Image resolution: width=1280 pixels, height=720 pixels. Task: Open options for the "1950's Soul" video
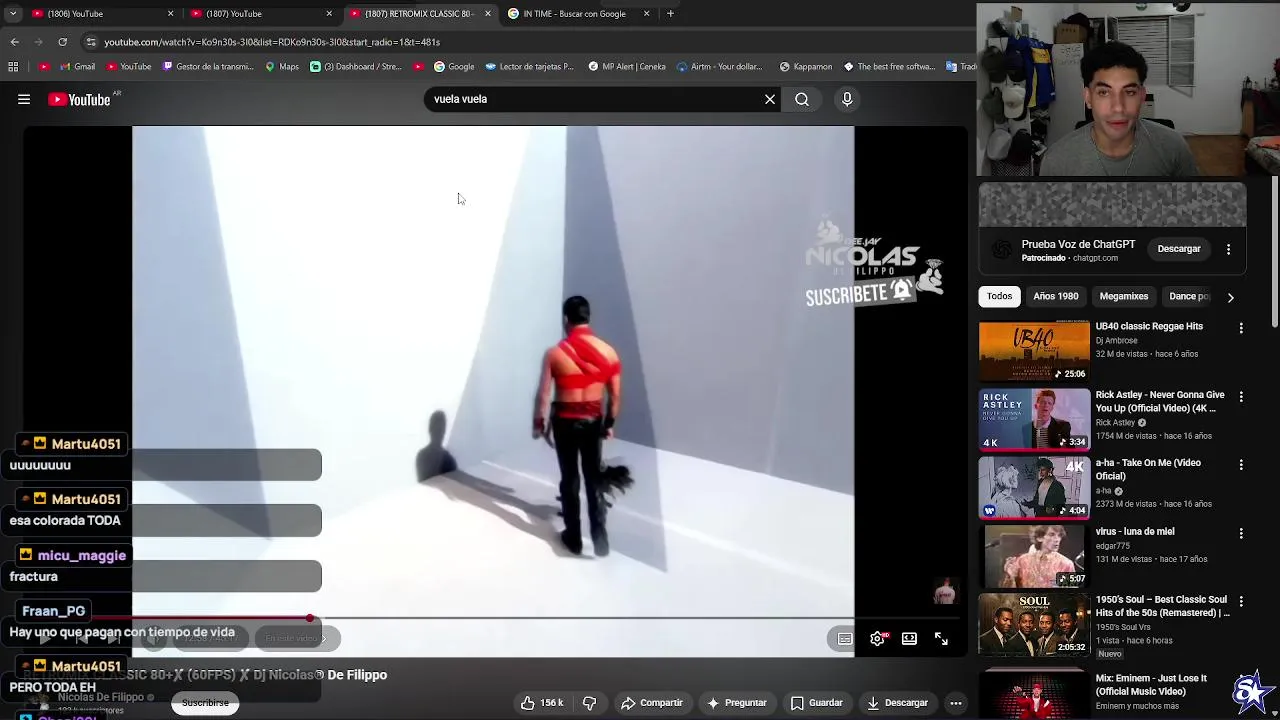1241,601
